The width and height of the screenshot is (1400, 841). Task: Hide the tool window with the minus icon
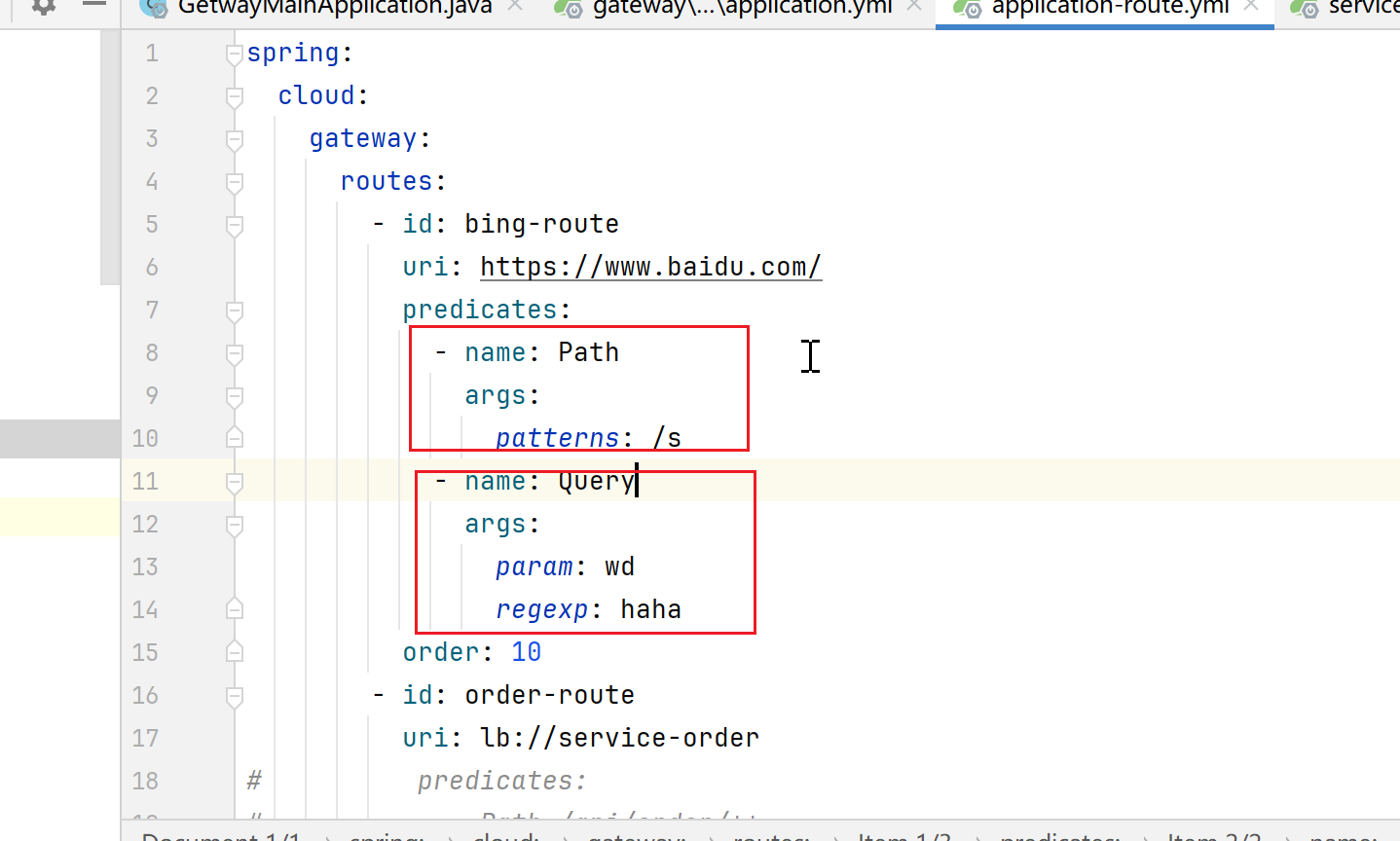point(94,4)
